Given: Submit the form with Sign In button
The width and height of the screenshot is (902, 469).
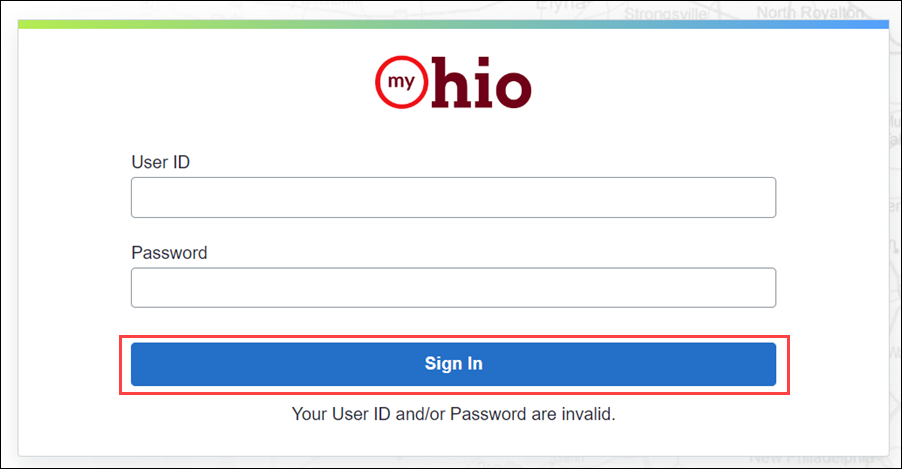Looking at the screenshot, I should coord(453,364).
